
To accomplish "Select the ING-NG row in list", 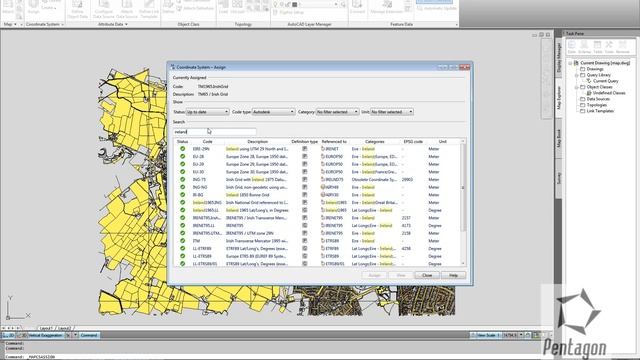I will [318, 187].
